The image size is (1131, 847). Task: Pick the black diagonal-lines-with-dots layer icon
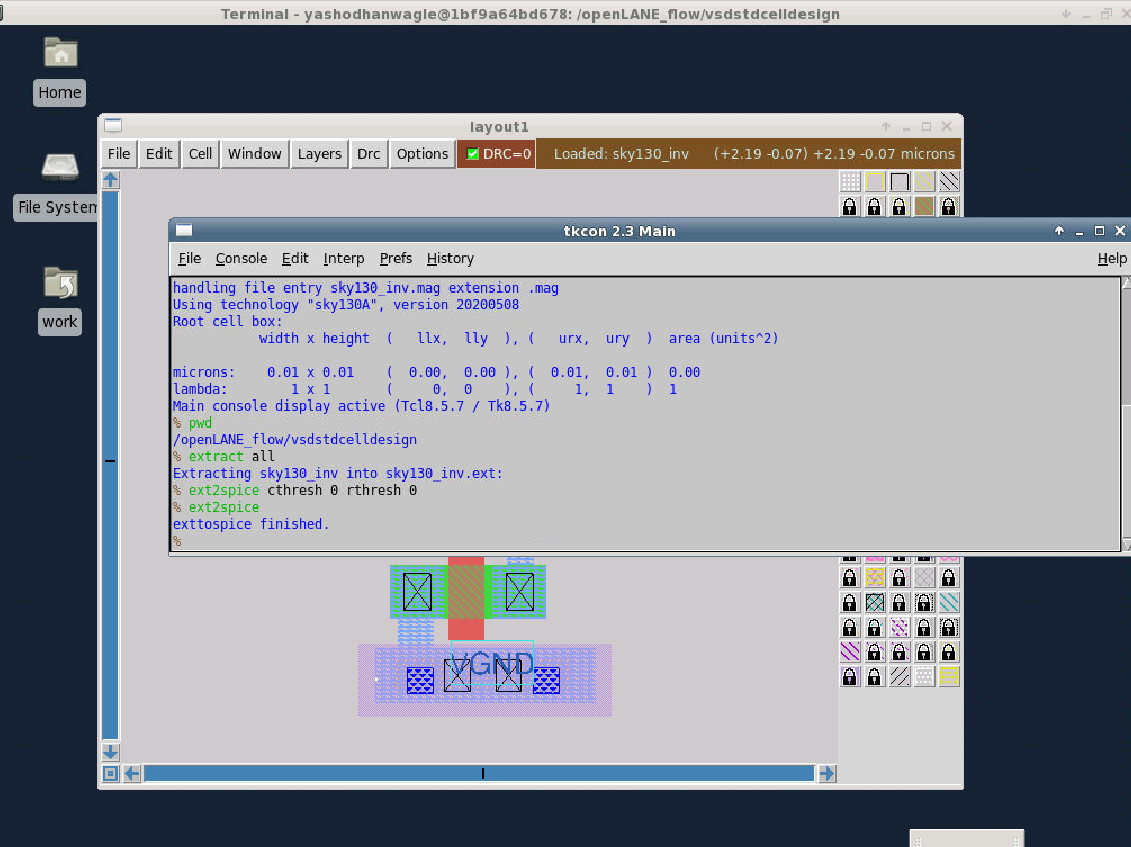tap(949, 181)
